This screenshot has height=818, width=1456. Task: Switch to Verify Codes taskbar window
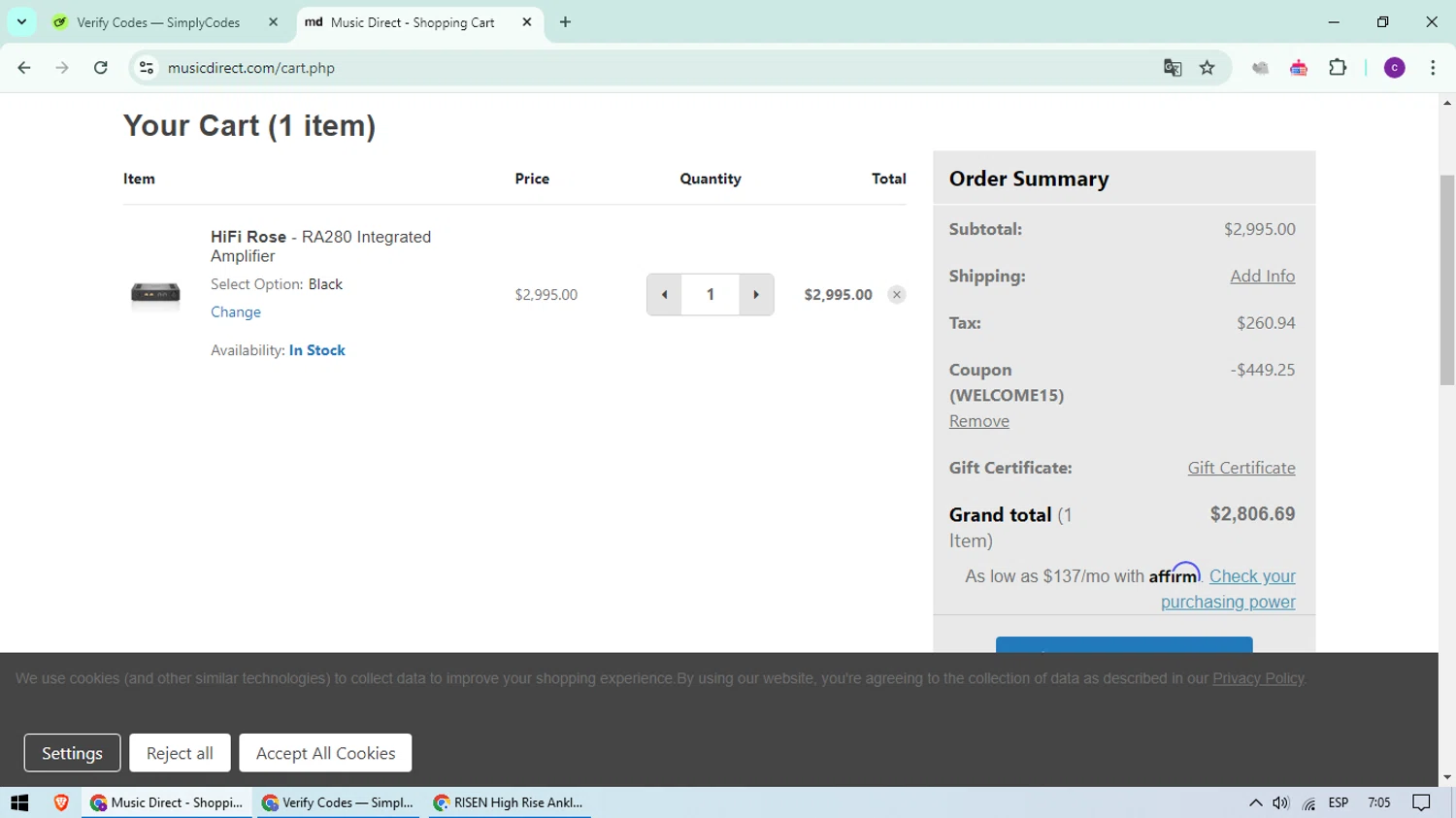pyautogui.click(x=338, y=802)
